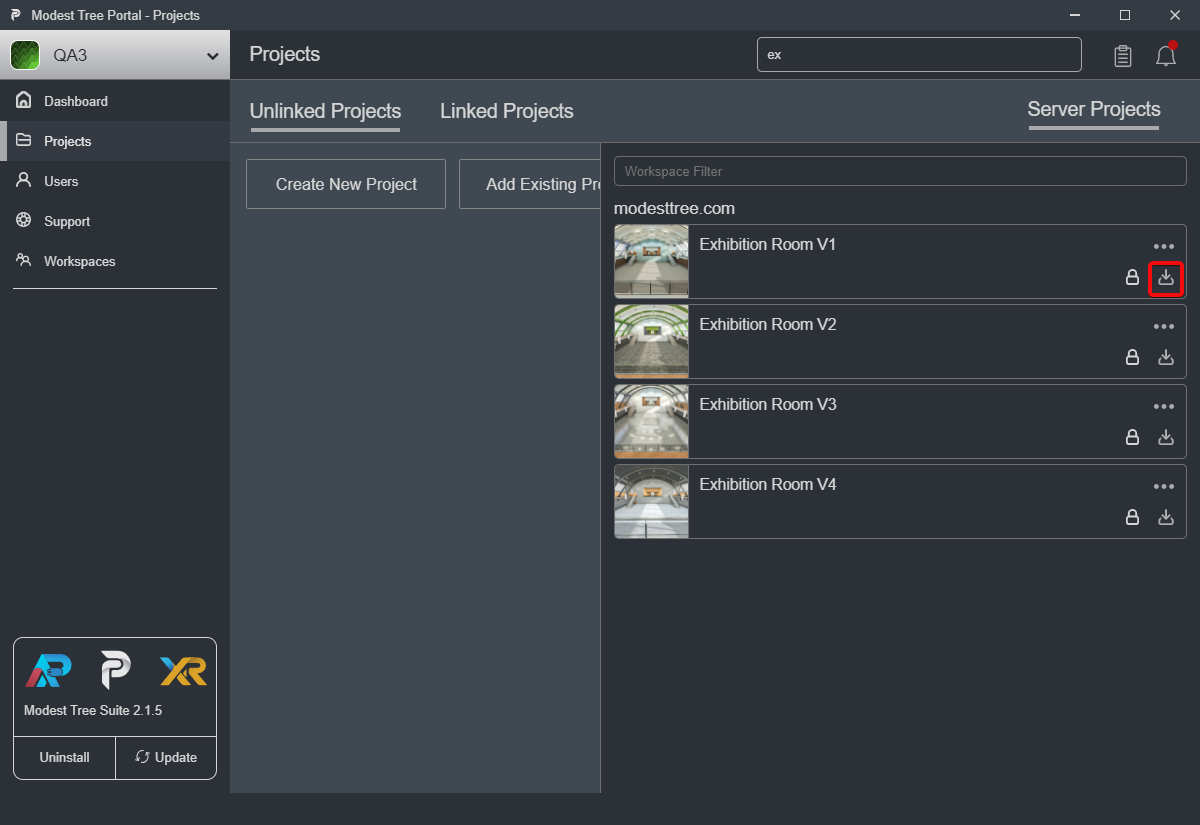The image size is (1200, 825).
Task: Click the AR app logo in suite card
Action: [48, 671]
